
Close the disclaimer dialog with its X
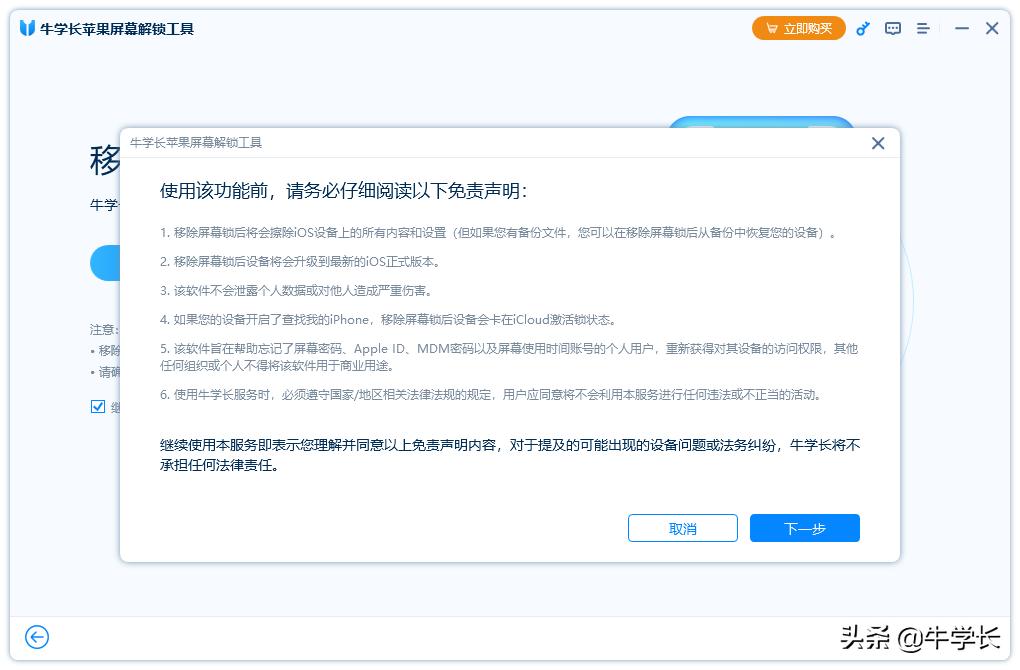tap(878, 143)
